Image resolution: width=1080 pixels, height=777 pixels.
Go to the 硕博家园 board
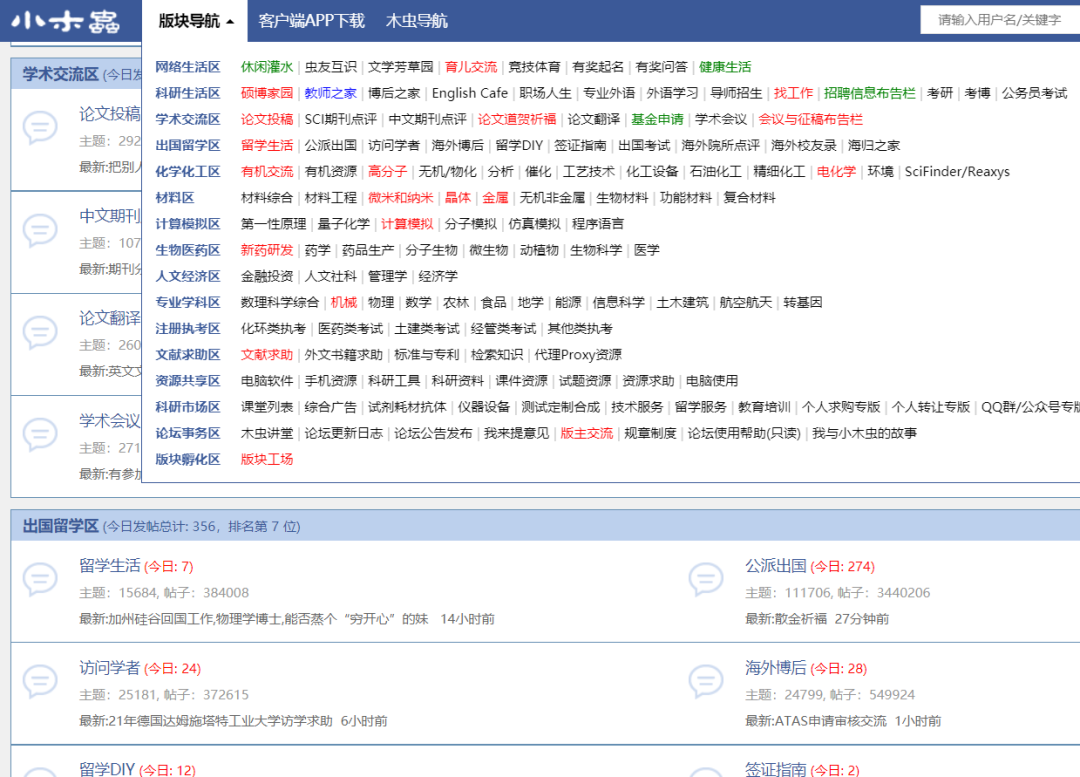[267, 93]
